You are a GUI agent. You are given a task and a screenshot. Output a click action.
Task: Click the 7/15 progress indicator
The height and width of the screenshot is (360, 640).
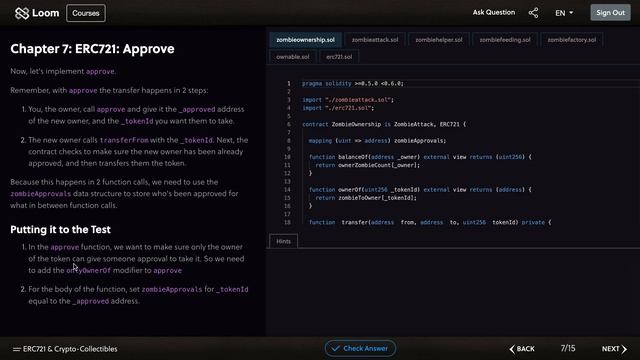point(568,348)
